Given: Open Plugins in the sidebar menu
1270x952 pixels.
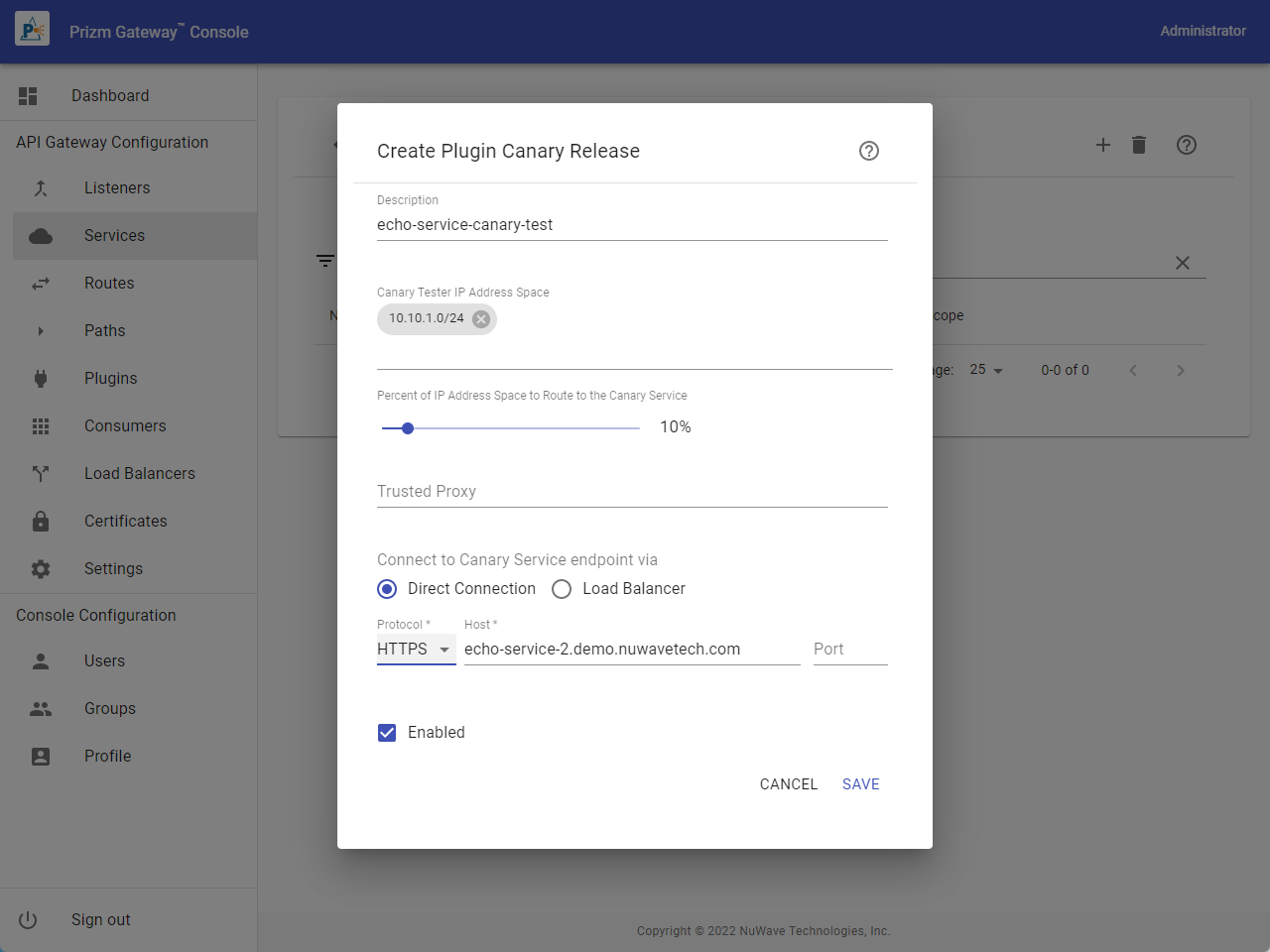Looking at the screenshot, I should coord(110,378).
